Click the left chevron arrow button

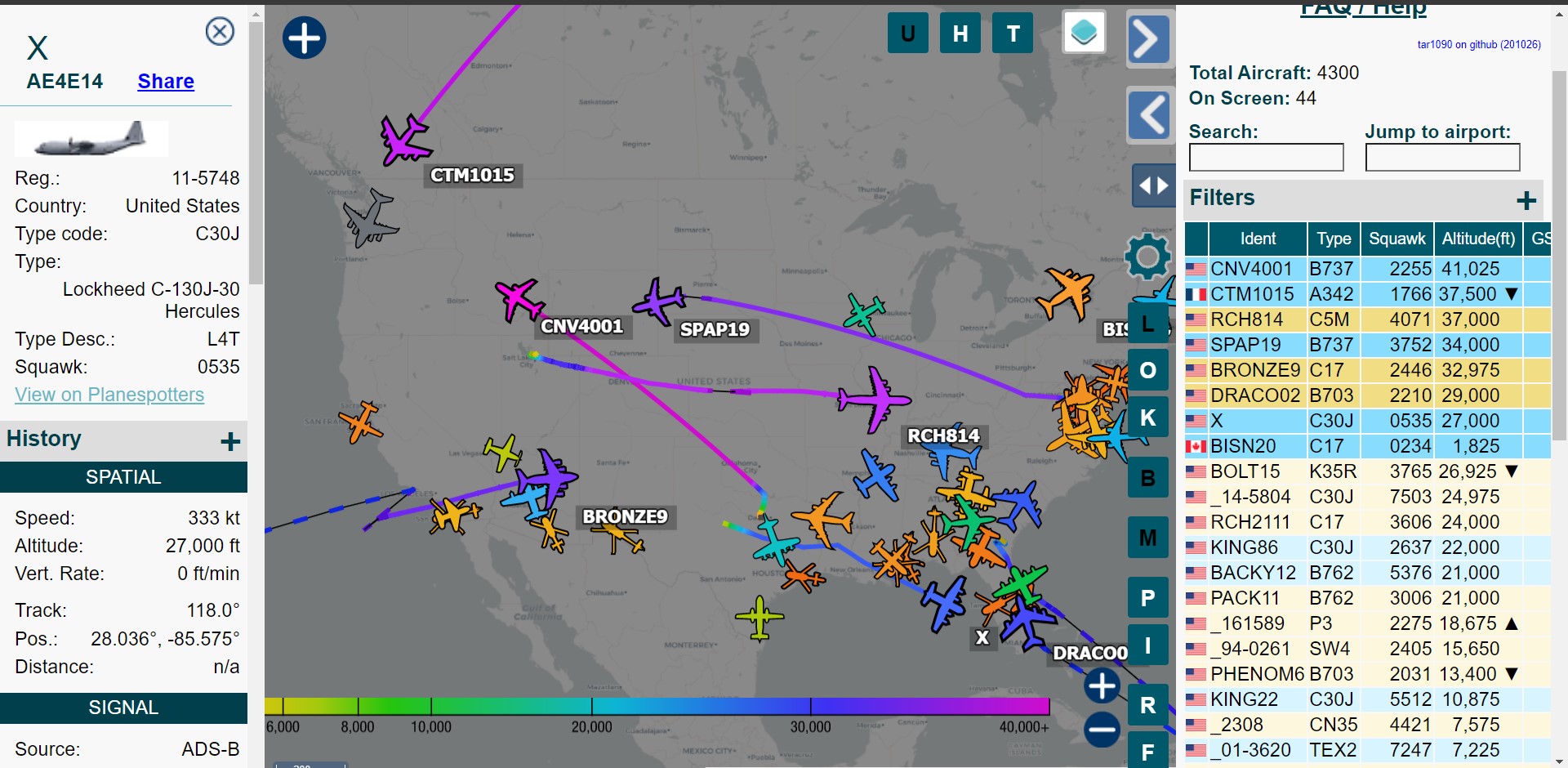[1150, 115]
